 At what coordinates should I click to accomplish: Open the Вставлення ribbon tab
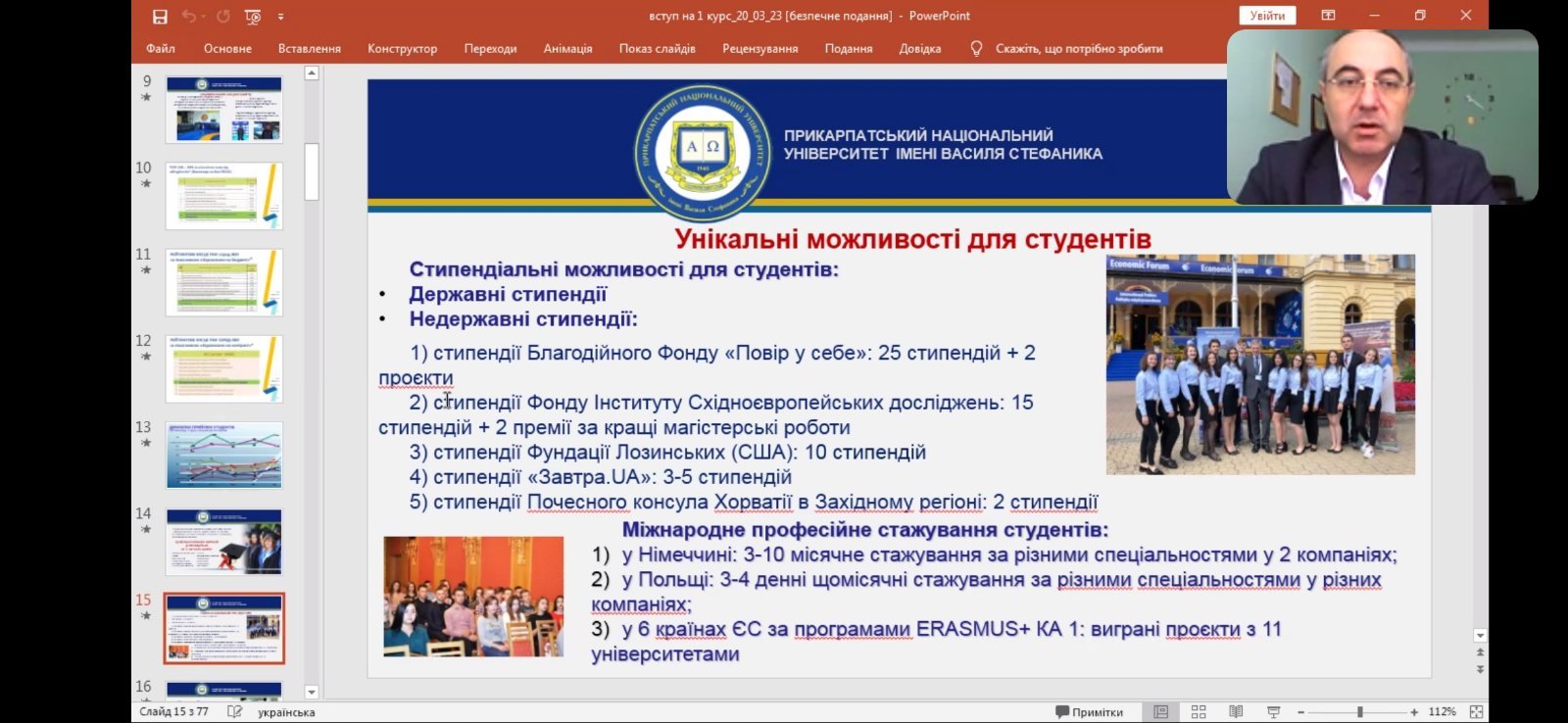coord(309,48)
